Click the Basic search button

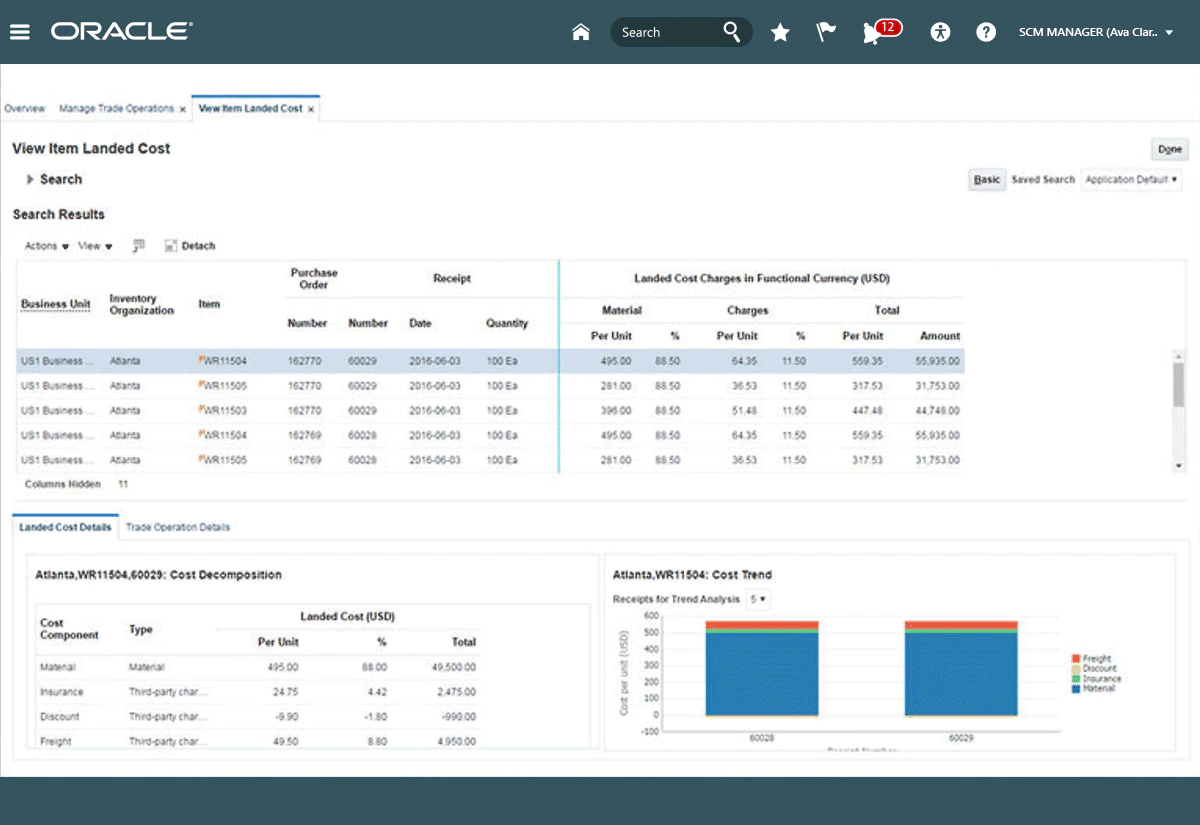[x=987, y=180]
